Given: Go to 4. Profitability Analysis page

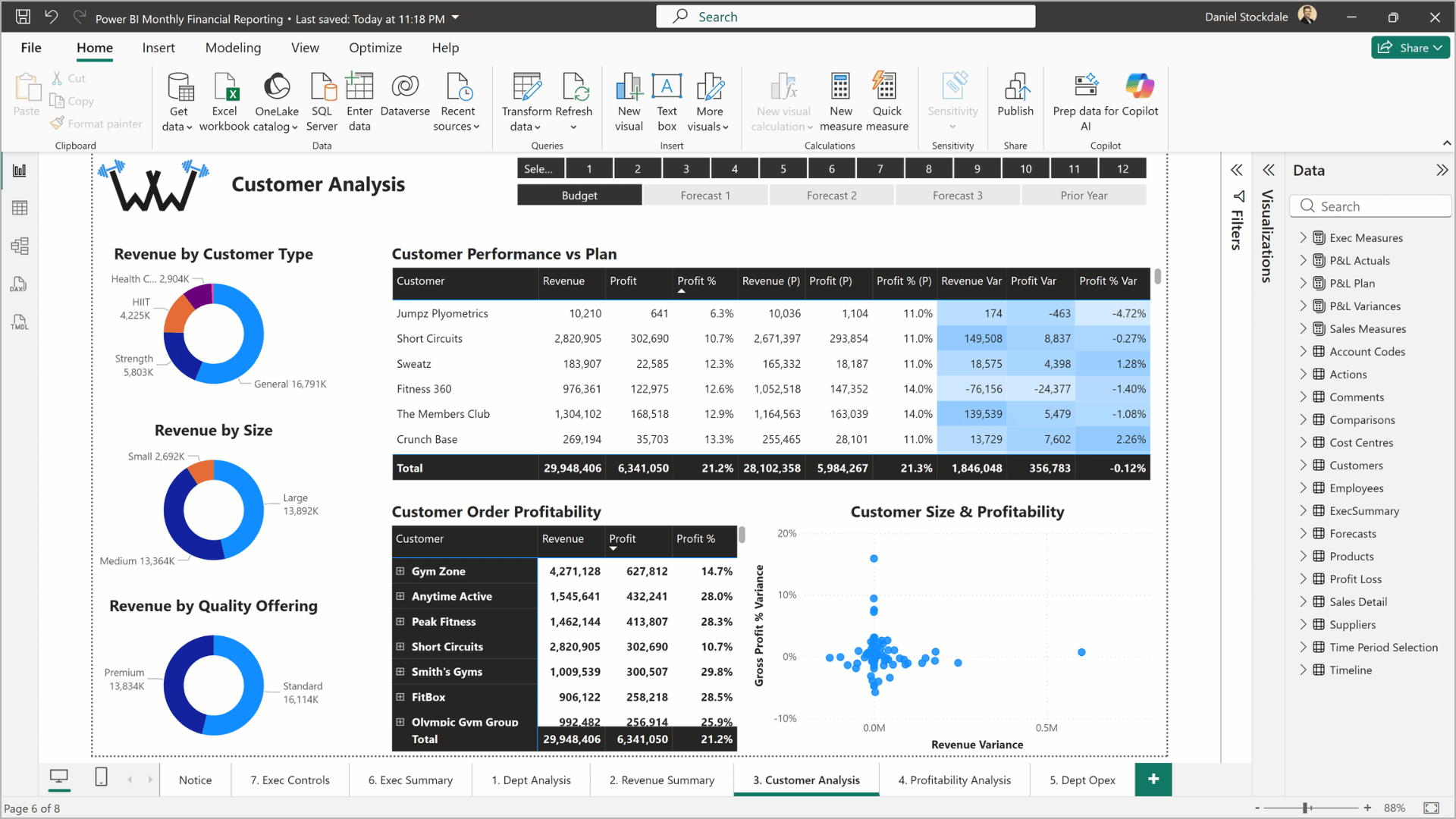Looking at the screenshot, I should (954, 780).
